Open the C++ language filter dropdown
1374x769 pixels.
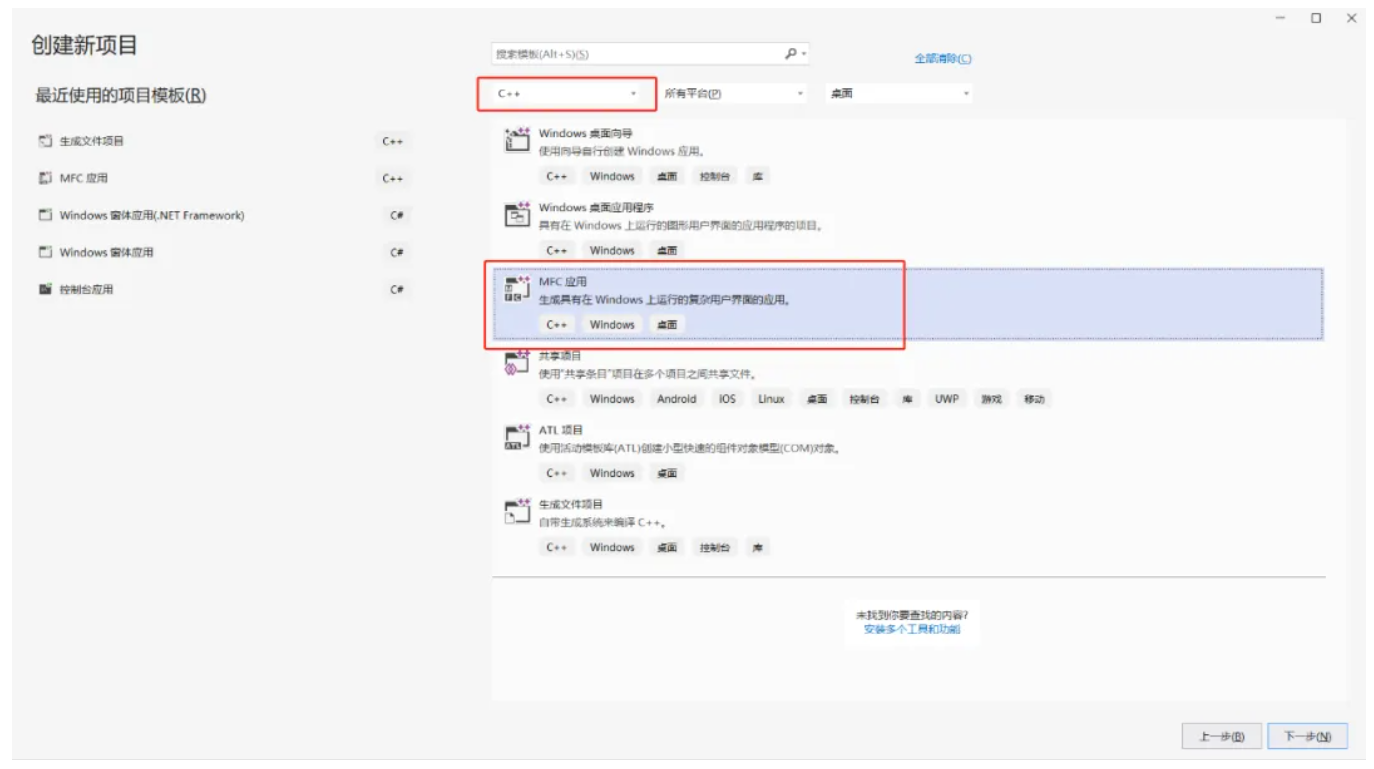coord(567,94)
